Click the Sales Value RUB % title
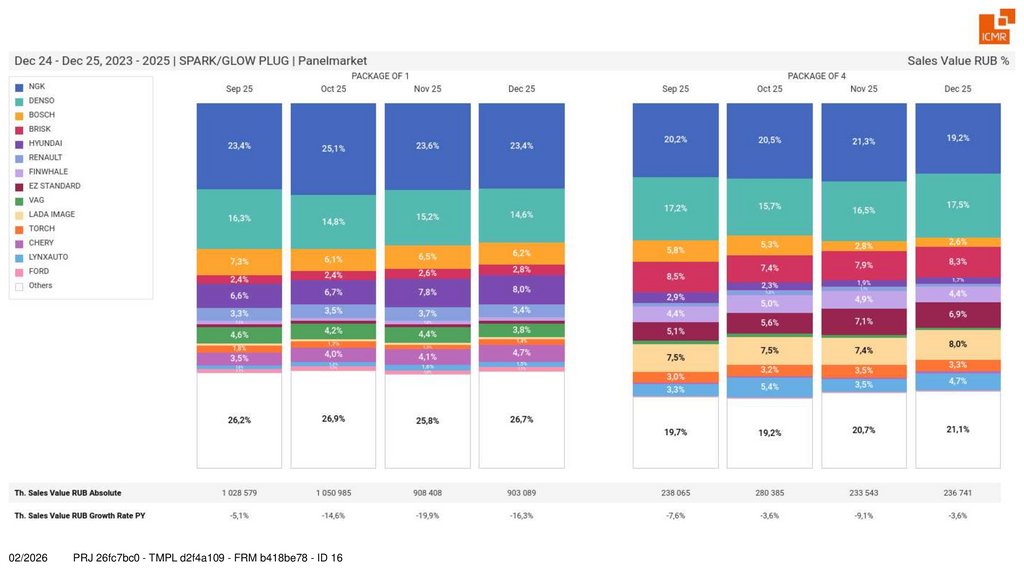1024x574 pixels. pyautogui.click(x=957, y=61)
